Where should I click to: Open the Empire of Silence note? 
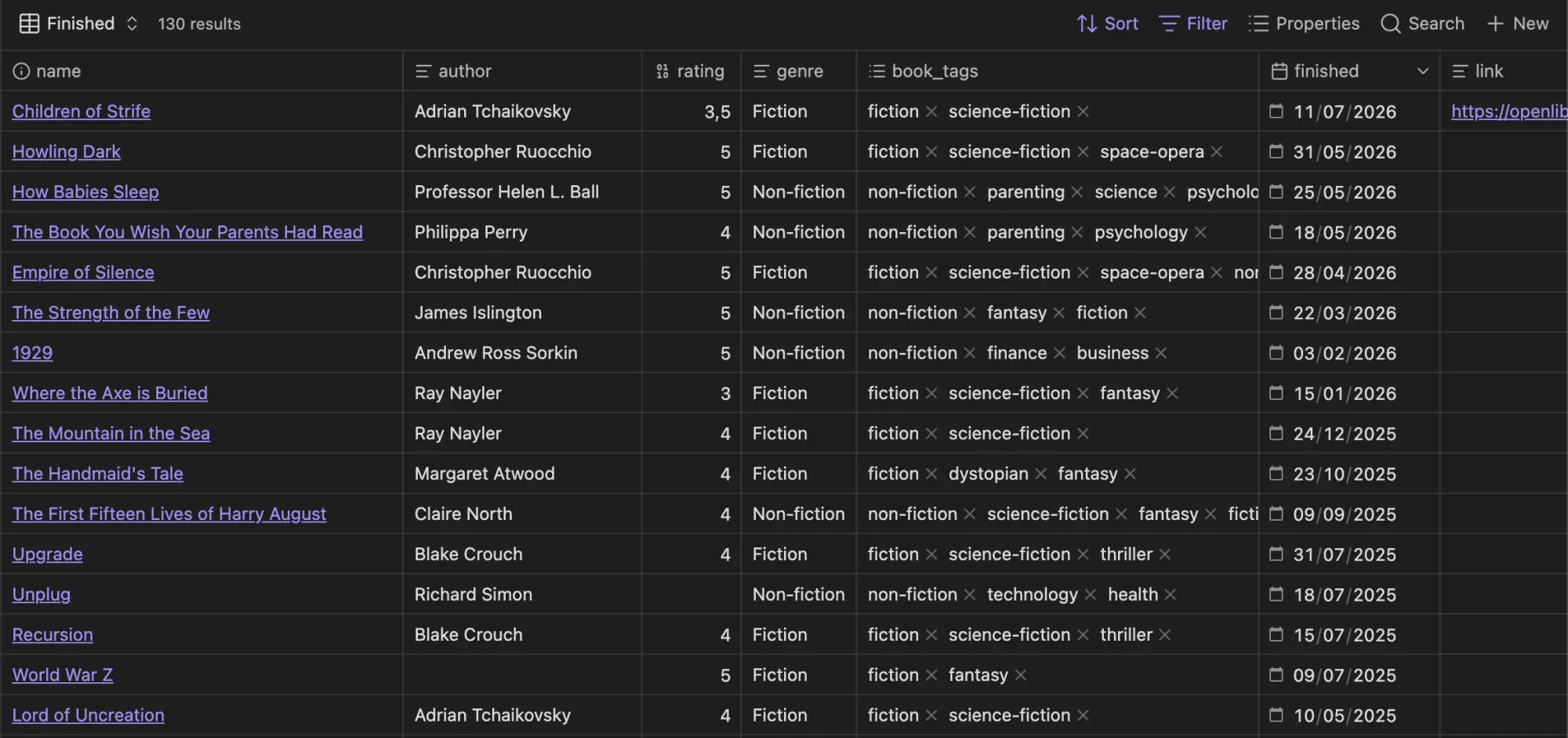click(x=83, y=272)
